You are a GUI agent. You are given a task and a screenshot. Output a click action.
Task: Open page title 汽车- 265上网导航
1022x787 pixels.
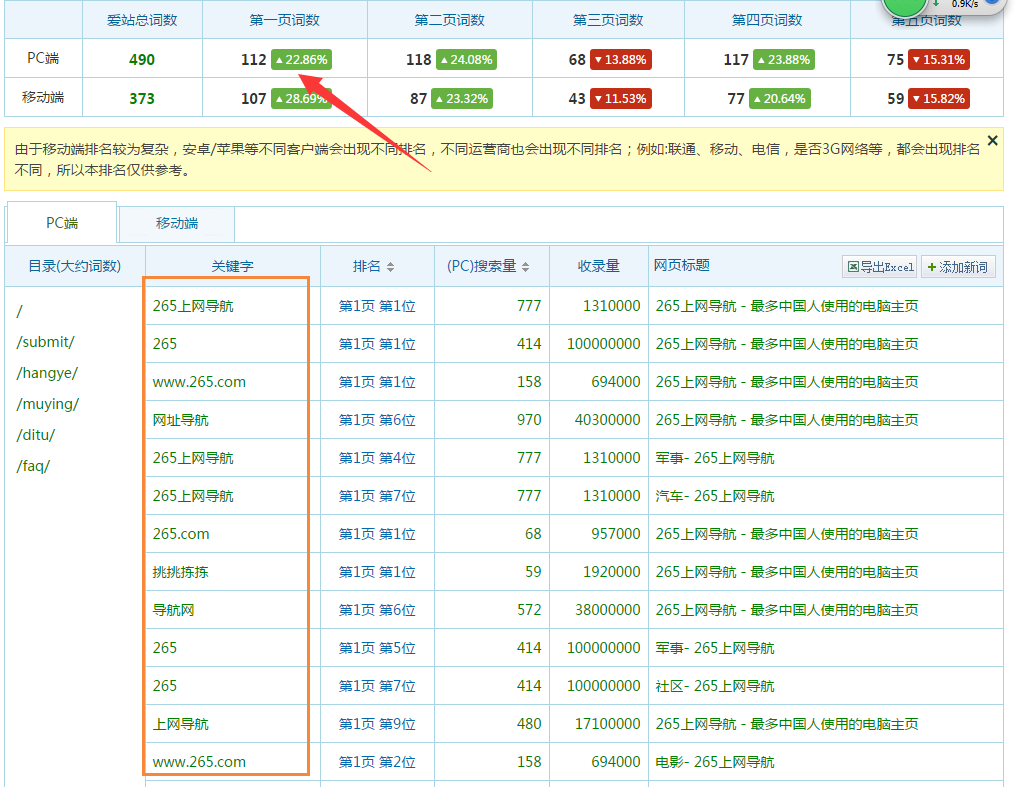point(715,496)
